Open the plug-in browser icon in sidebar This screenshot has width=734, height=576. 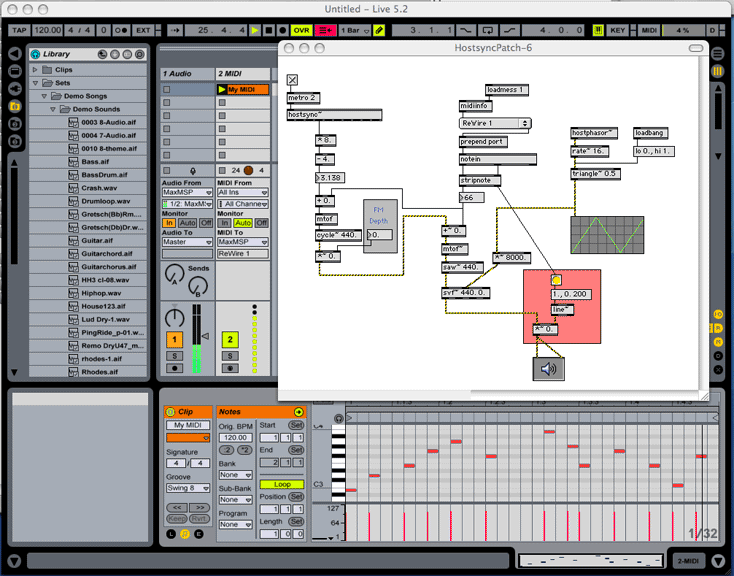15,89
